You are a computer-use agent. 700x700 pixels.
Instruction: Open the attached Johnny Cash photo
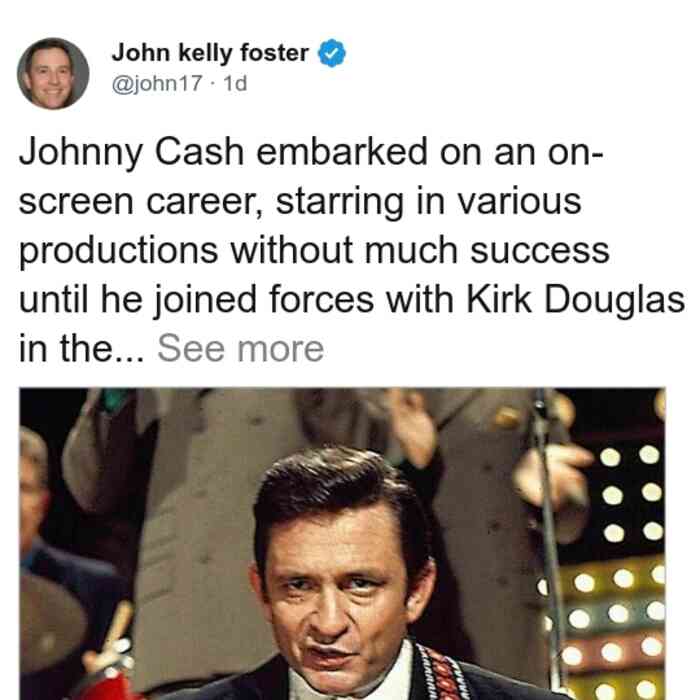click(342, 544)
